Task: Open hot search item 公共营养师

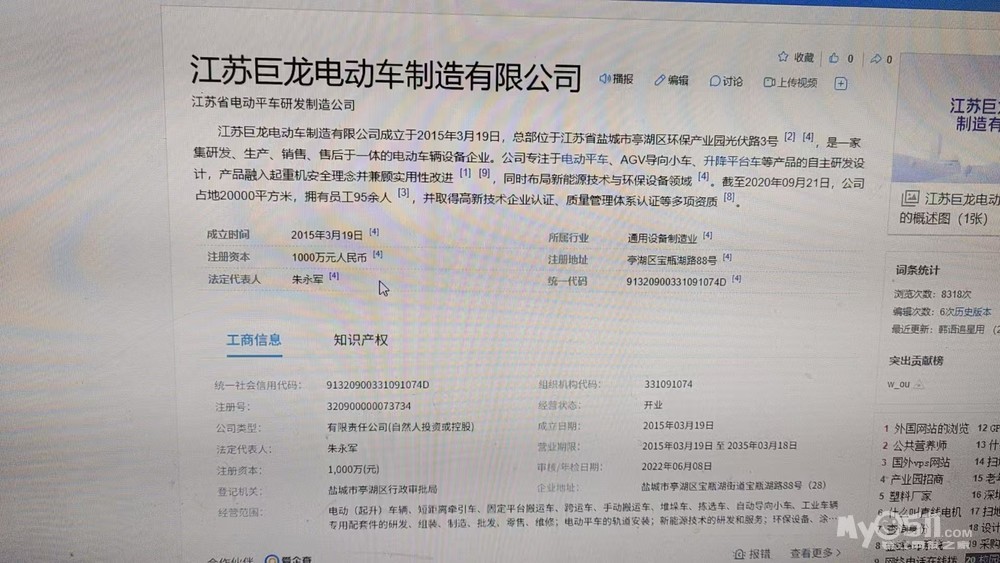Action: [919, 446]
